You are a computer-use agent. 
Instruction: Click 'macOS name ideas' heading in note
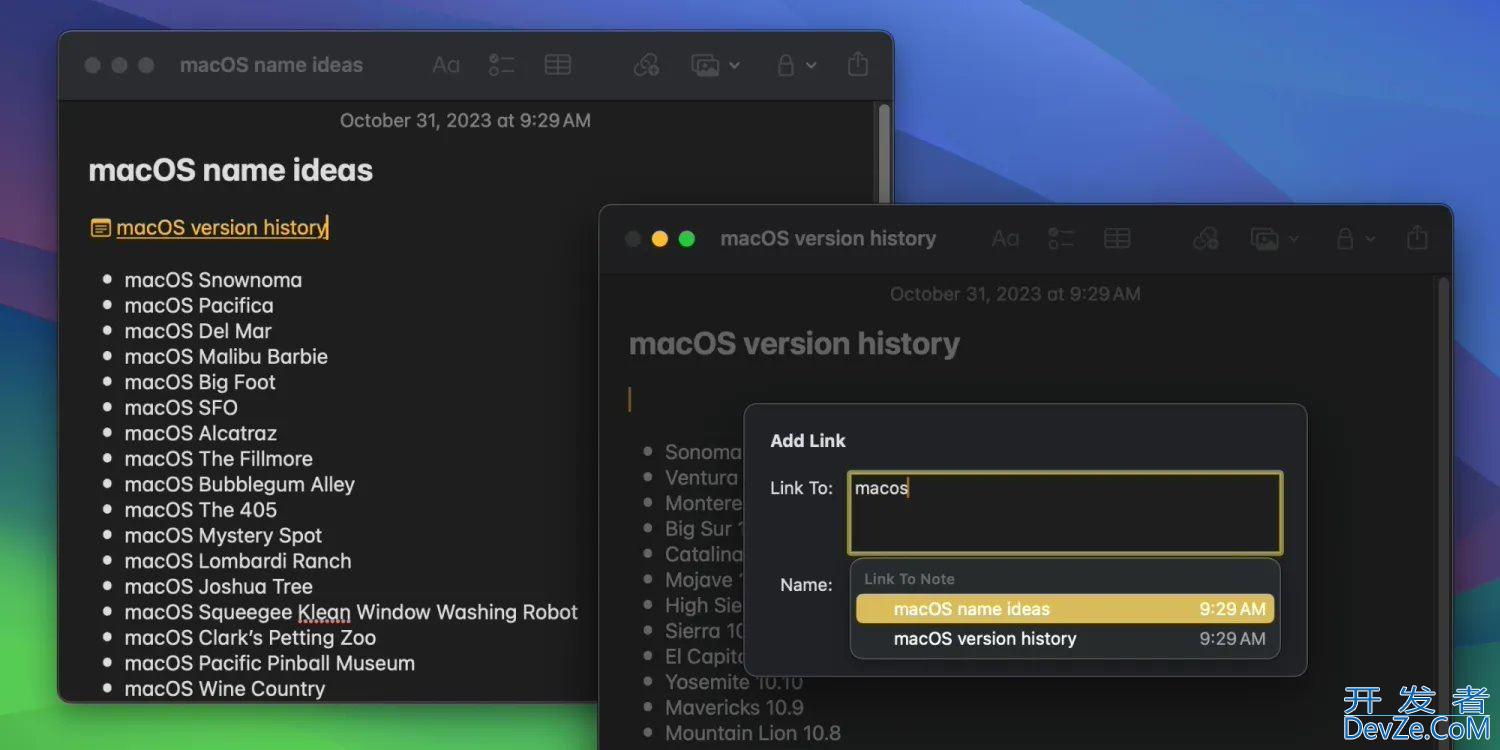point(231,171)
